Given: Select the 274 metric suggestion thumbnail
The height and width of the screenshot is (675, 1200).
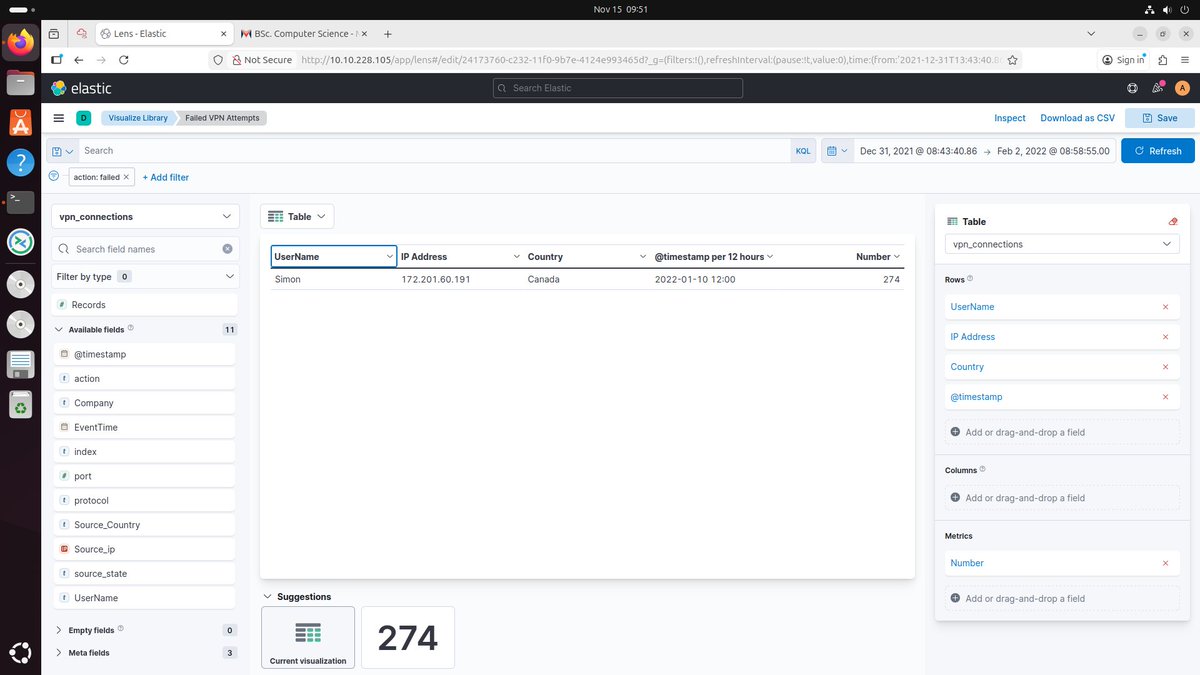Looking at the screenshot, I should [407, 637].
